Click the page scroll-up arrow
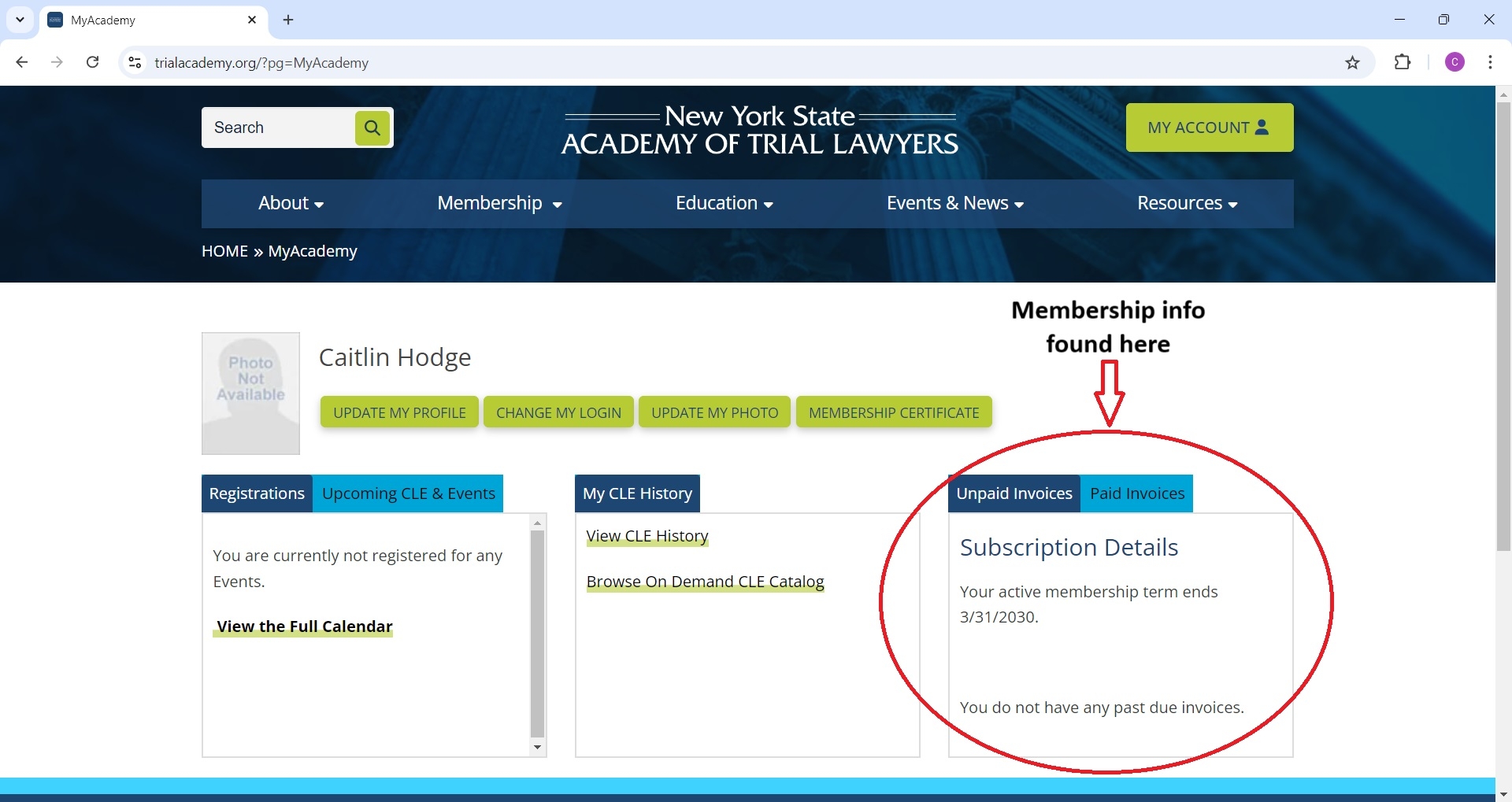 click(1503, 94)
